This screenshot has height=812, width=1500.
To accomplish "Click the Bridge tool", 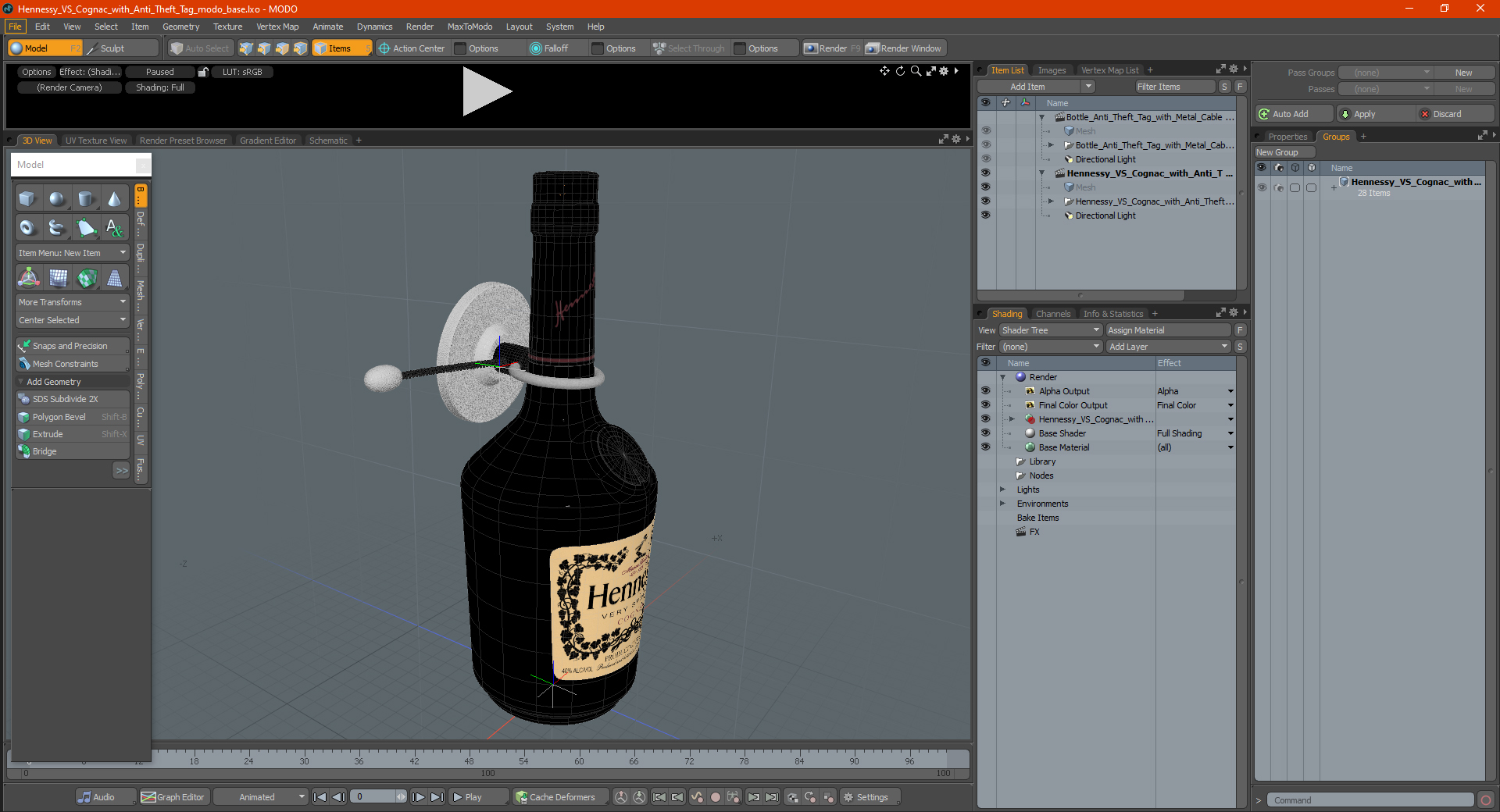I will pyautogui.click(x=72, y=451).
